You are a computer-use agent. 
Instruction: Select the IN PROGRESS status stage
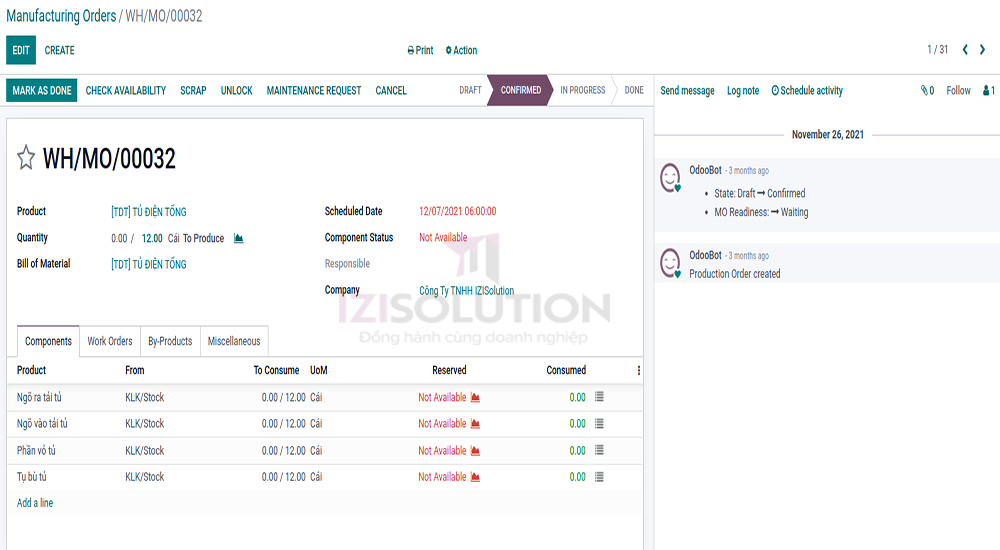click(x=583, y=90)
